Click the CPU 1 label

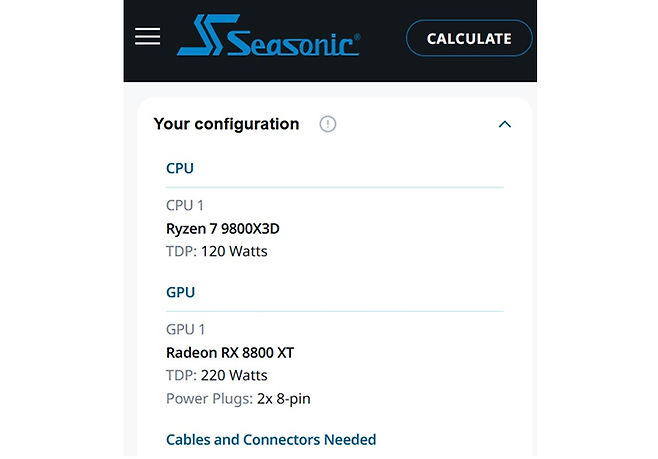pos(185,206)
